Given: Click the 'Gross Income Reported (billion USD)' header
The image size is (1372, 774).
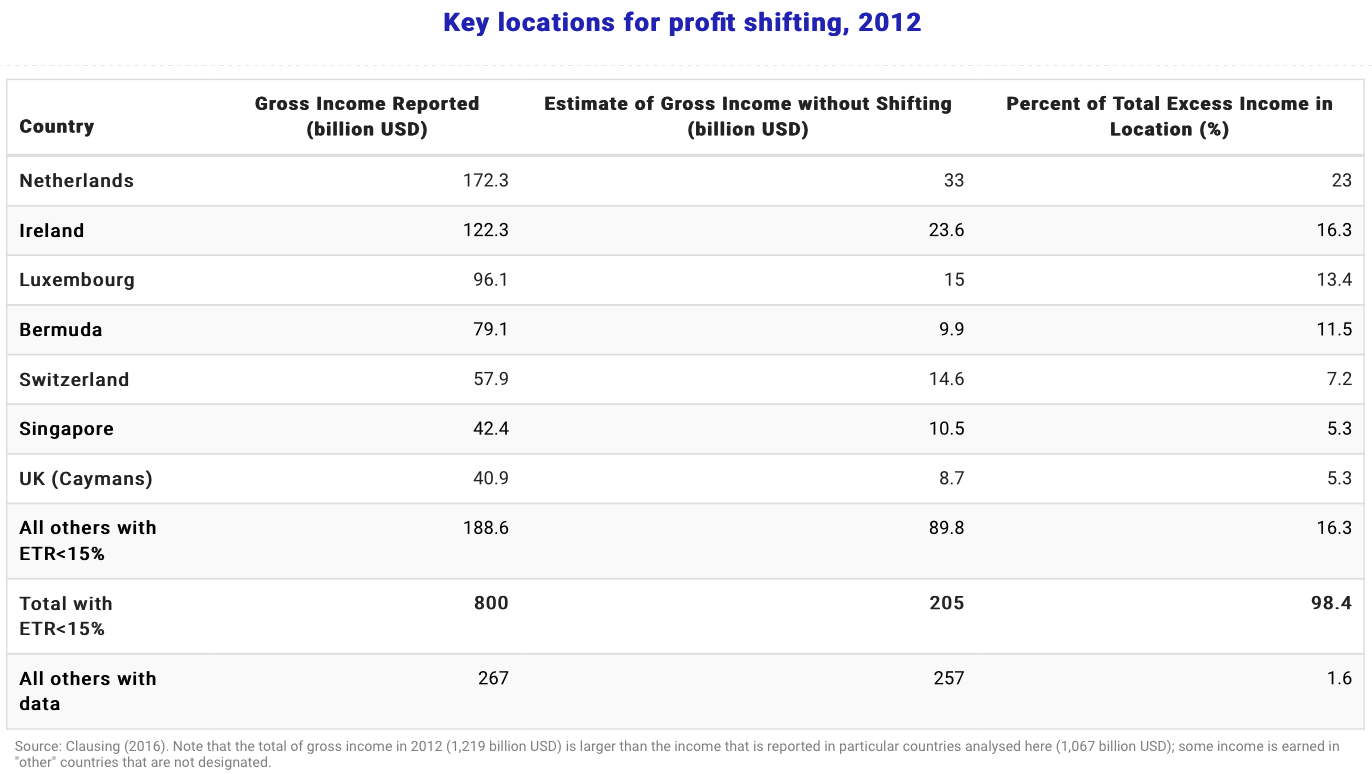Looking at the screenshot, I should point(367,115).
